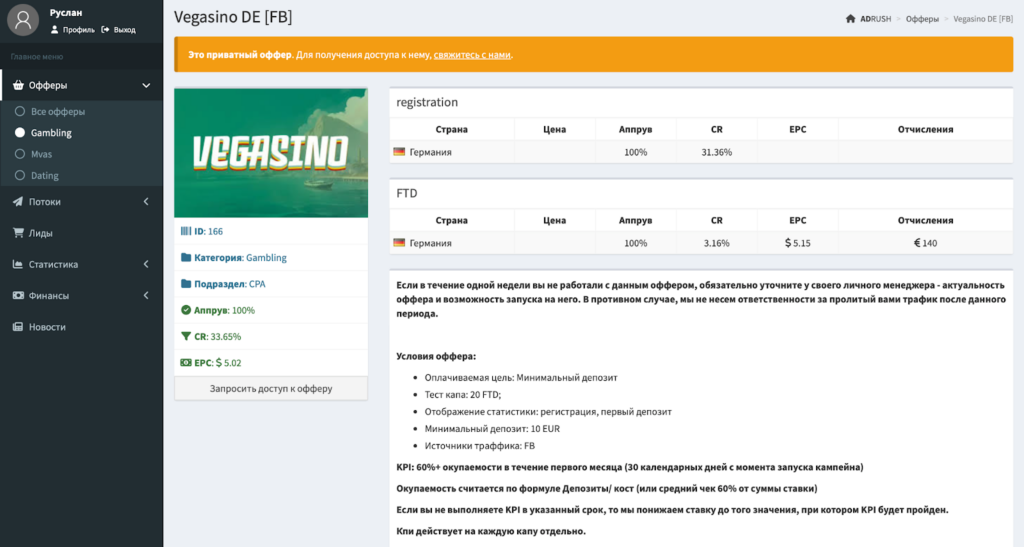This screenshot has width=1024, height=547.
Task: Click the Vegasino DE [FB] page title
Action: (233, 17)
